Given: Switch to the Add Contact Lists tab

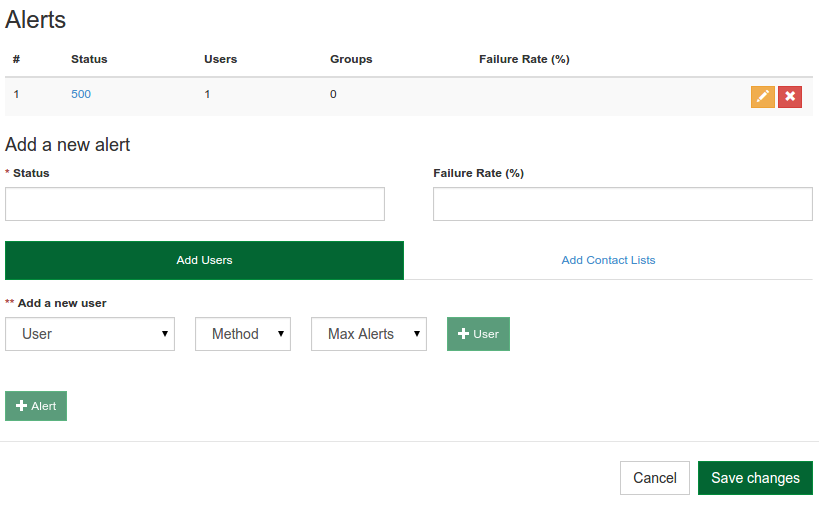Looking at the screenshot, I should tap(608, 260).
